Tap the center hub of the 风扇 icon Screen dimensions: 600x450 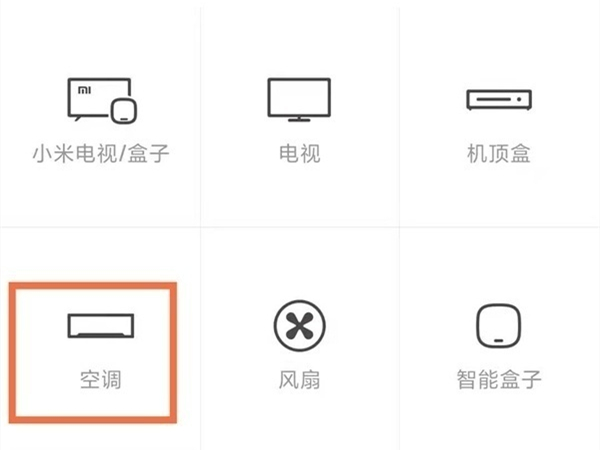300,326
